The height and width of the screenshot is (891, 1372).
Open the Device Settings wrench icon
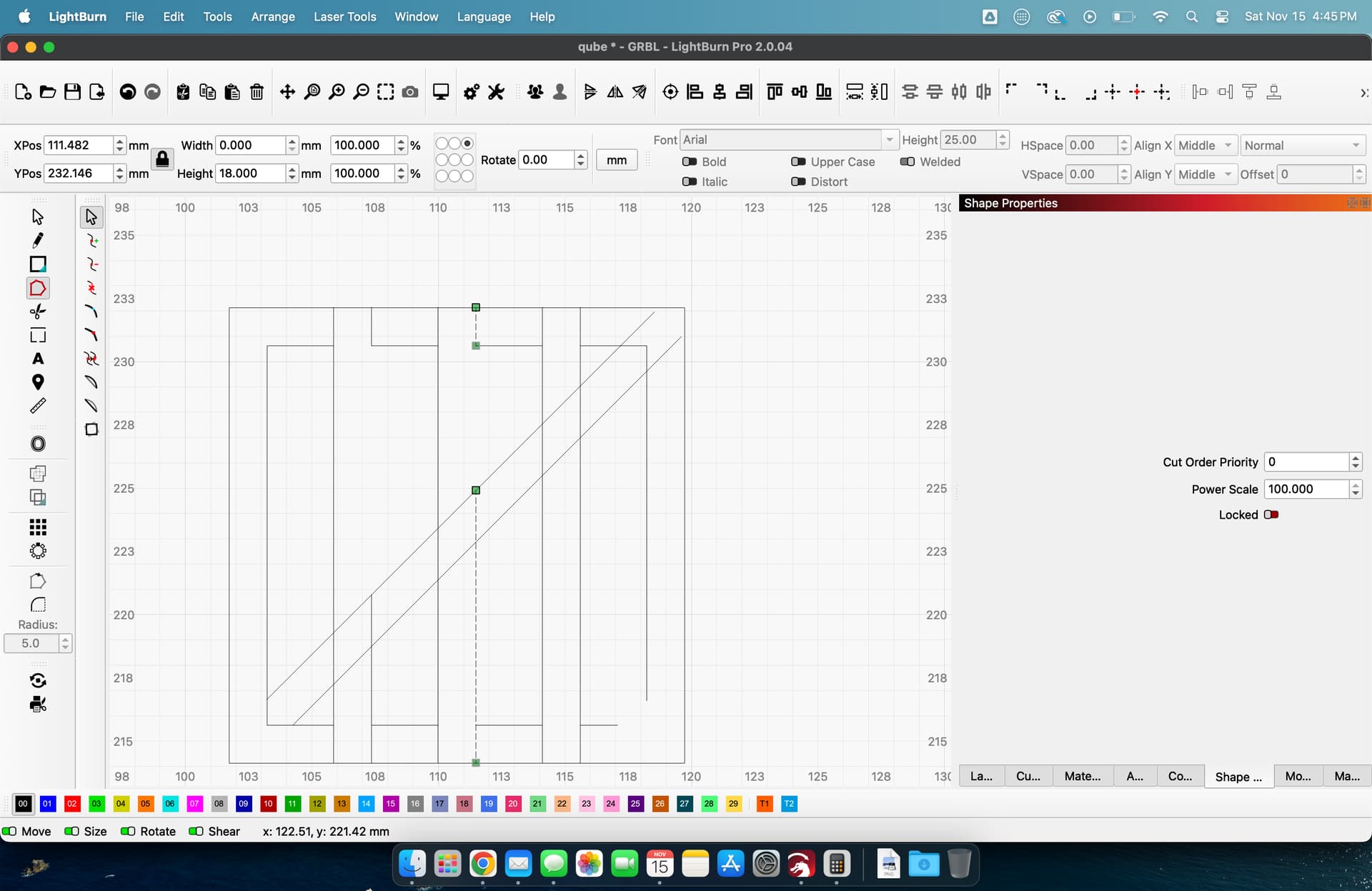pyautogui.click(x=496, y=92)
